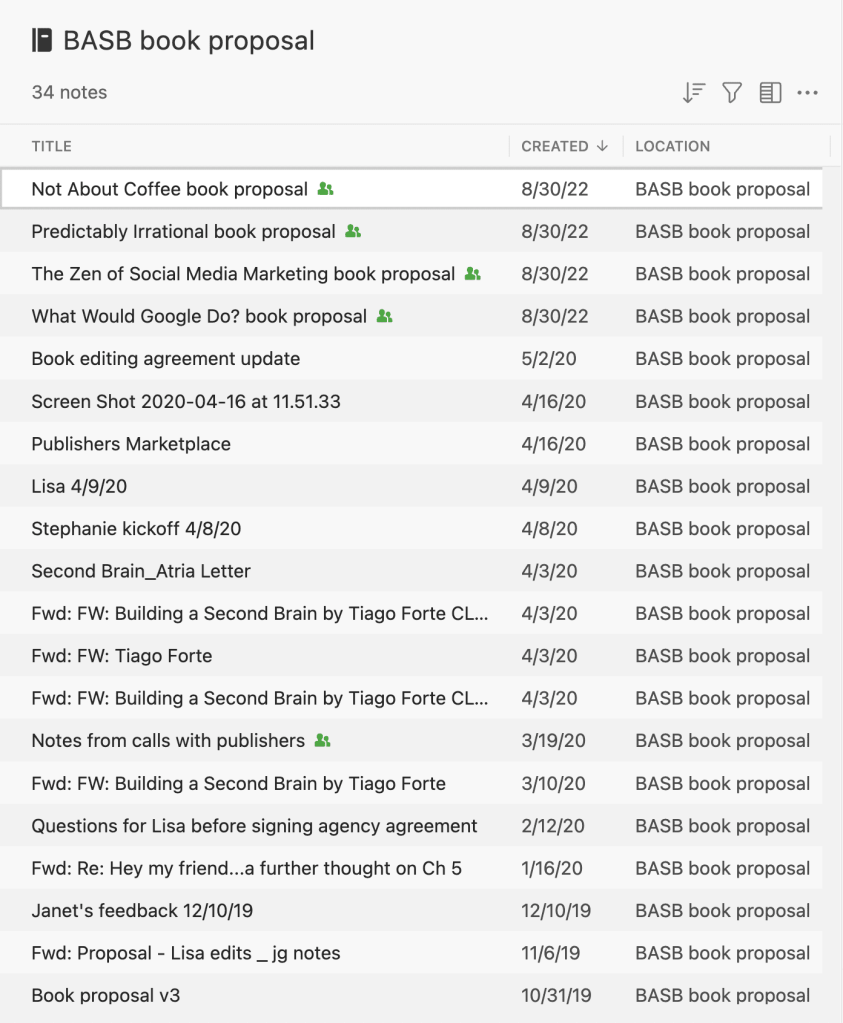843x1023 pixels.
Task: Sort by the TITLE column header
Action: click(x=52, y=146)
